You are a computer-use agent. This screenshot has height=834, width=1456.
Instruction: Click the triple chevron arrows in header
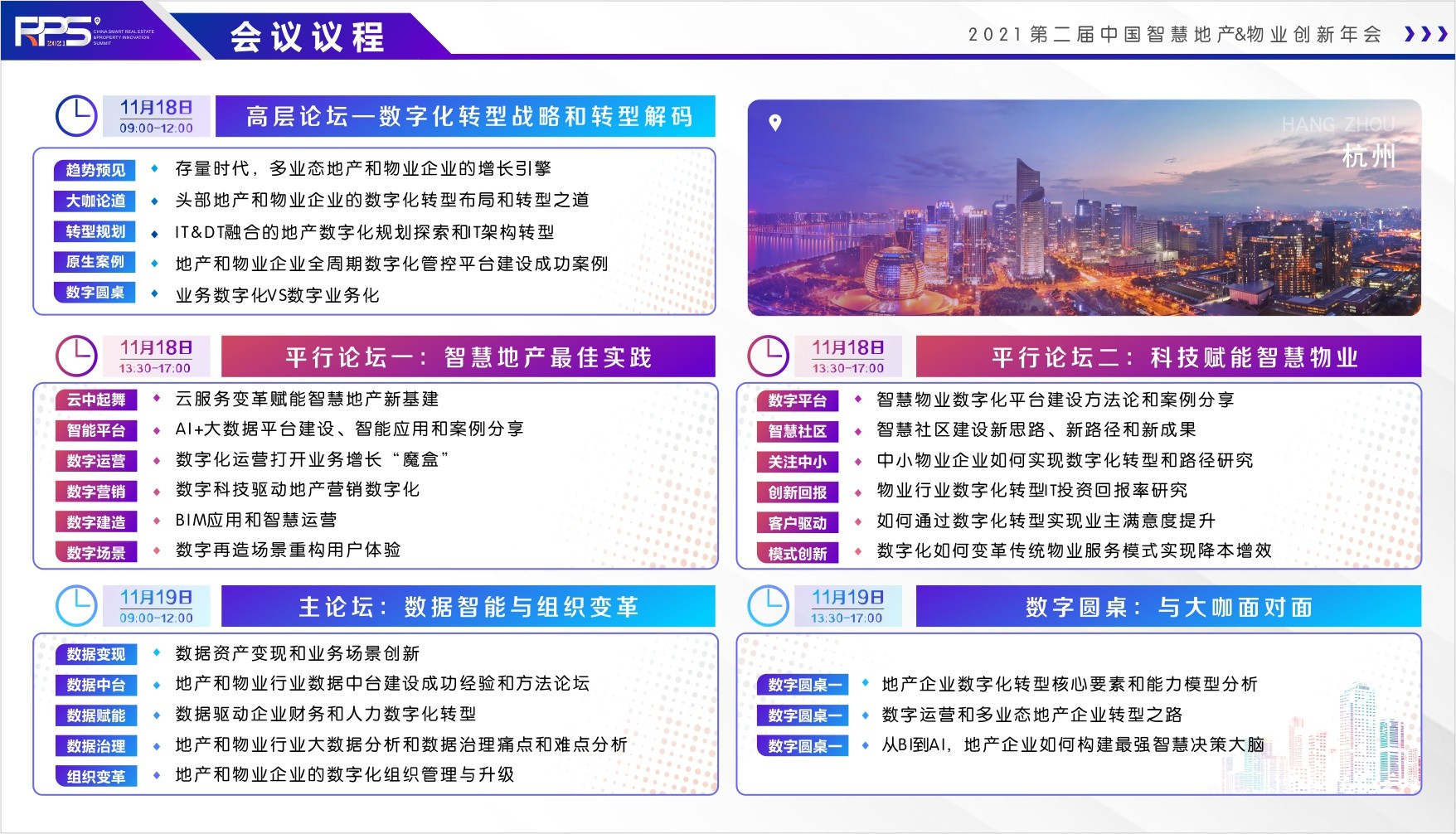click(x=1425, y=34)
